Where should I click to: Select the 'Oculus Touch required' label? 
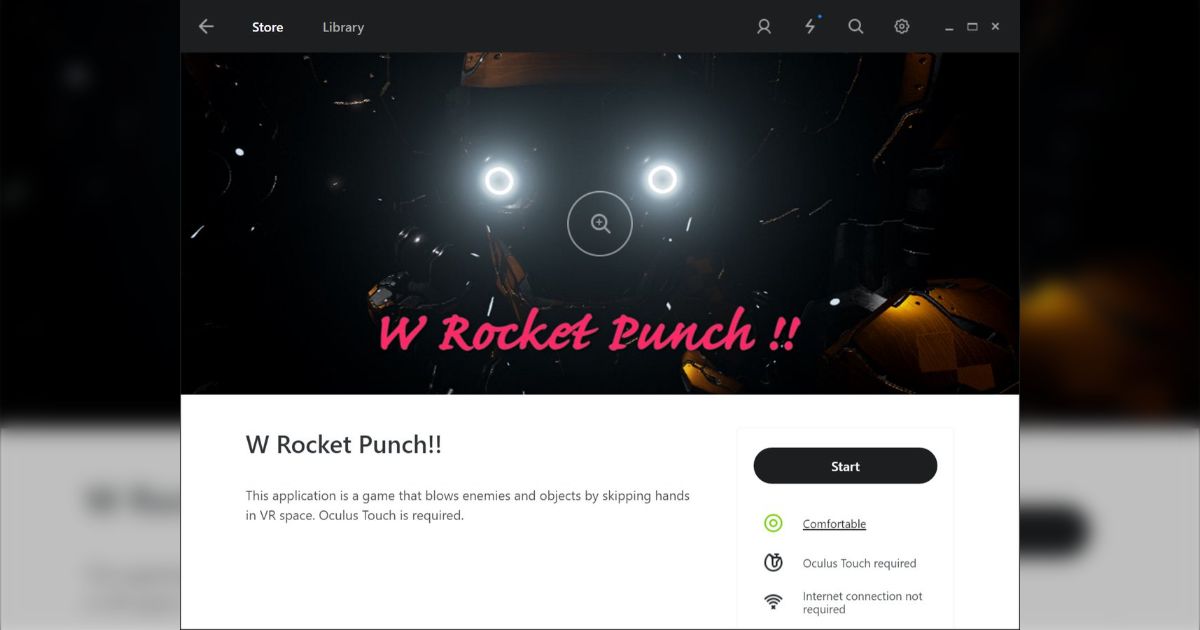point(859,563)
